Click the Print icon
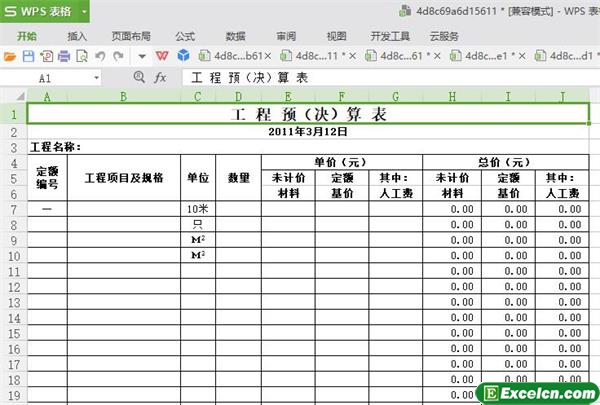The height and width of the screenshot is (405, 600). click(64, 57)
